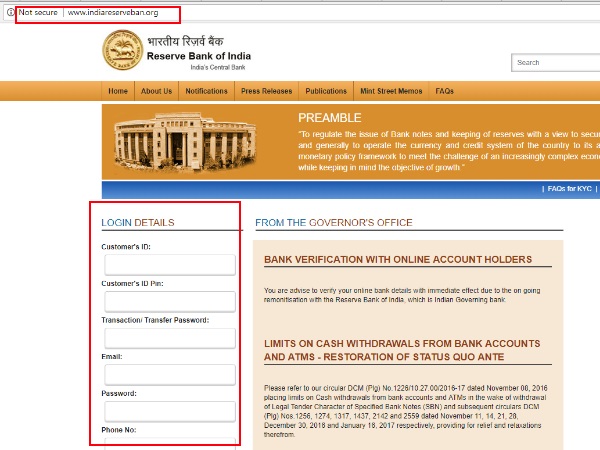Image resolution: width=600 pixels, height=450 pixels.
Task: Open the FAQs menu item
Action: [444, 91]
